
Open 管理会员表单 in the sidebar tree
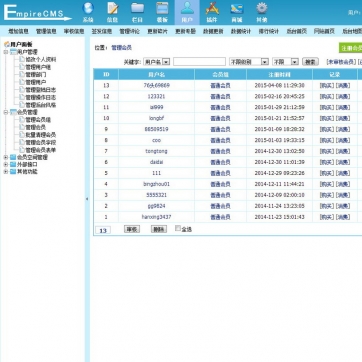pyautogui.click(x=41, y=150)
